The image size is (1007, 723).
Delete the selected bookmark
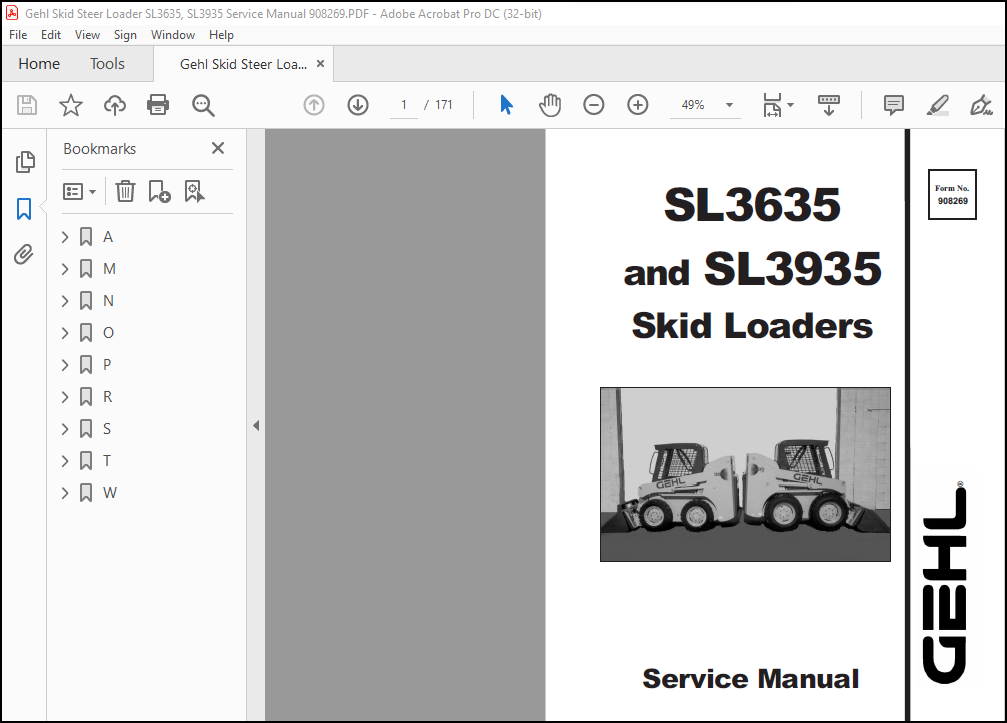tap(125, 191)
